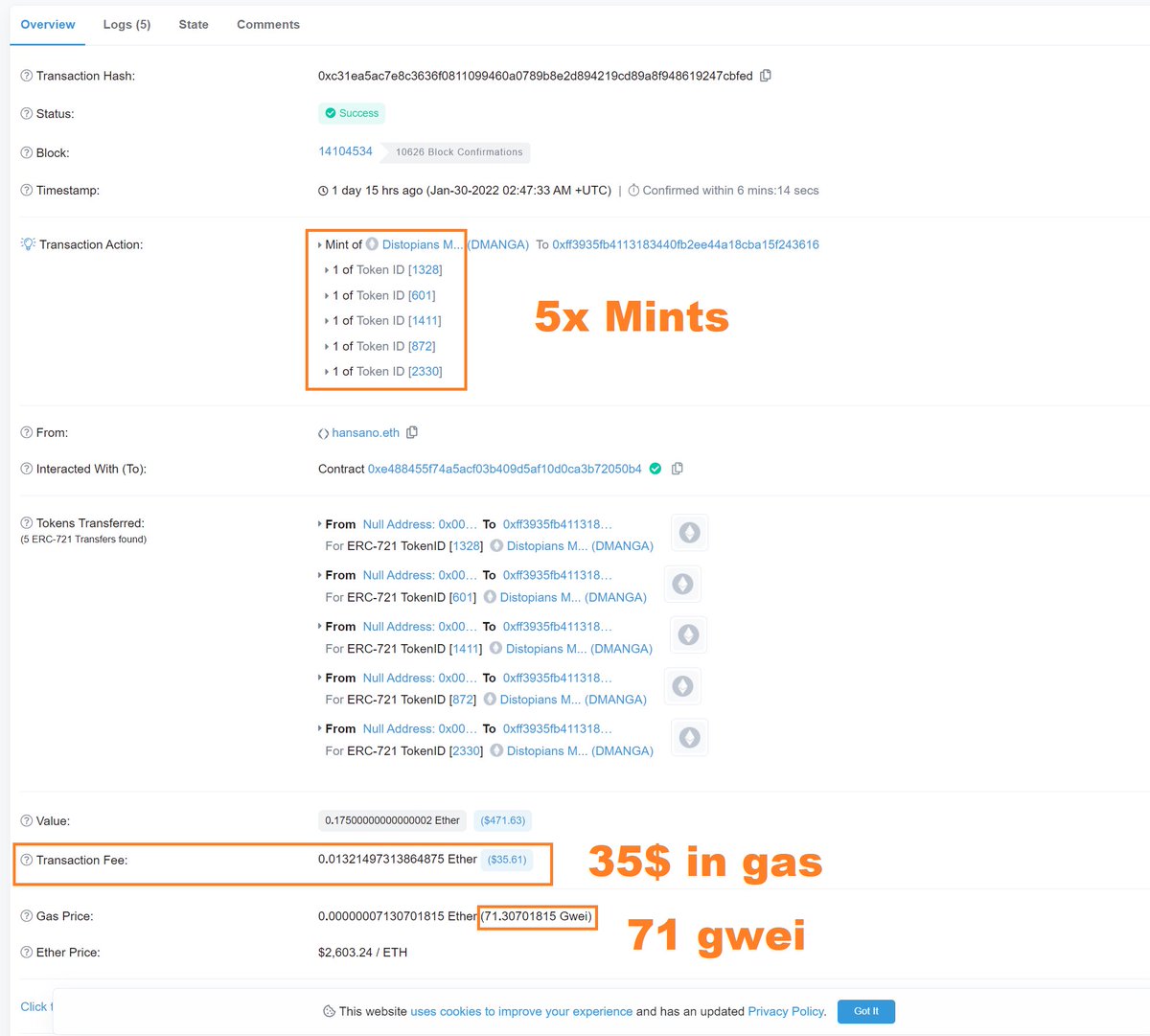Click help icon next to Timestamp
Image resolution: width=1150 pixels, height=1036 pixels.
[27, 190]
